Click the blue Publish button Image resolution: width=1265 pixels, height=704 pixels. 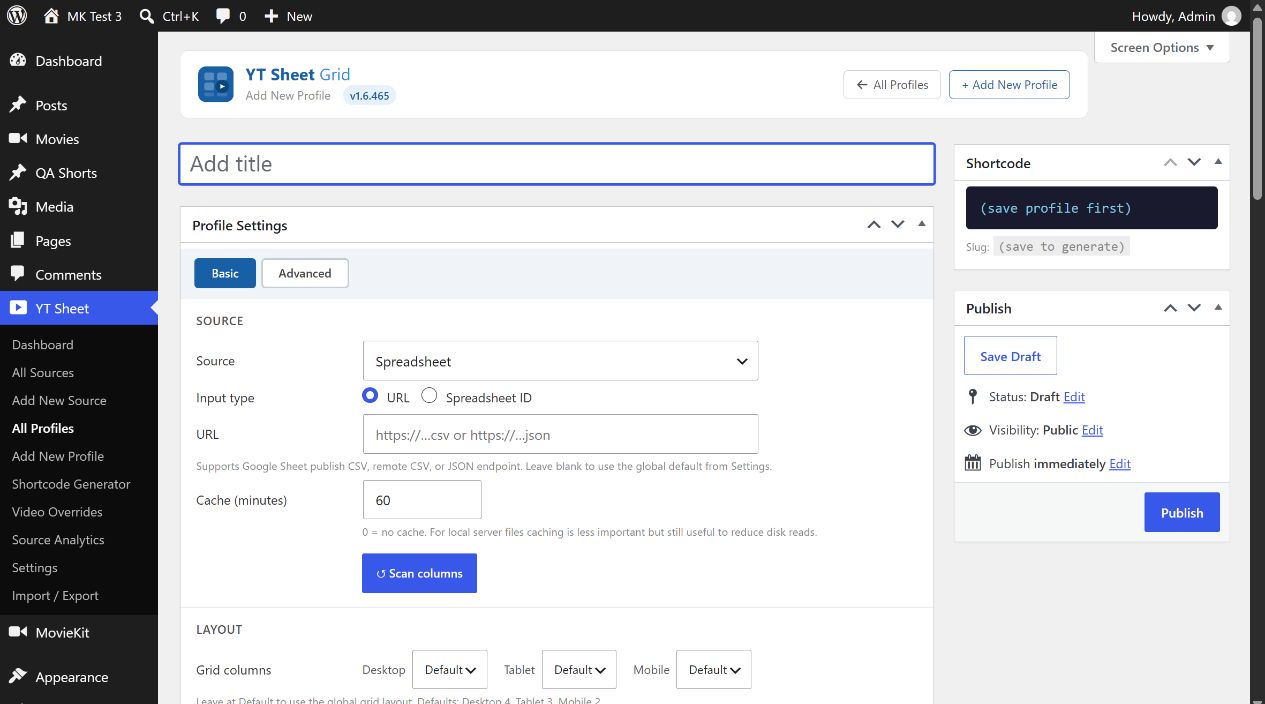tap(1182, 512)
